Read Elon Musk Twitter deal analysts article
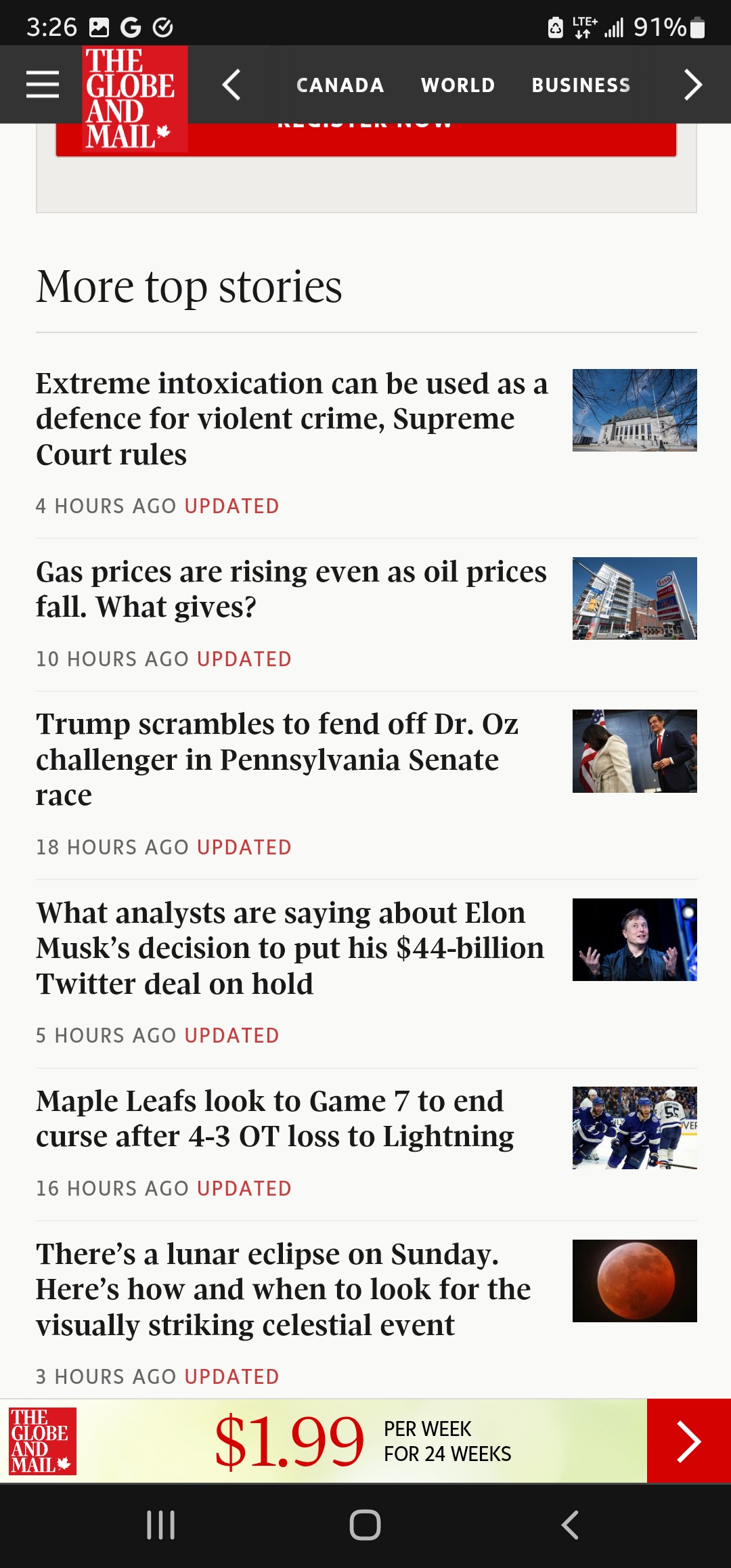Screen dimensions: 731x1568 click(x=290, y=948)
